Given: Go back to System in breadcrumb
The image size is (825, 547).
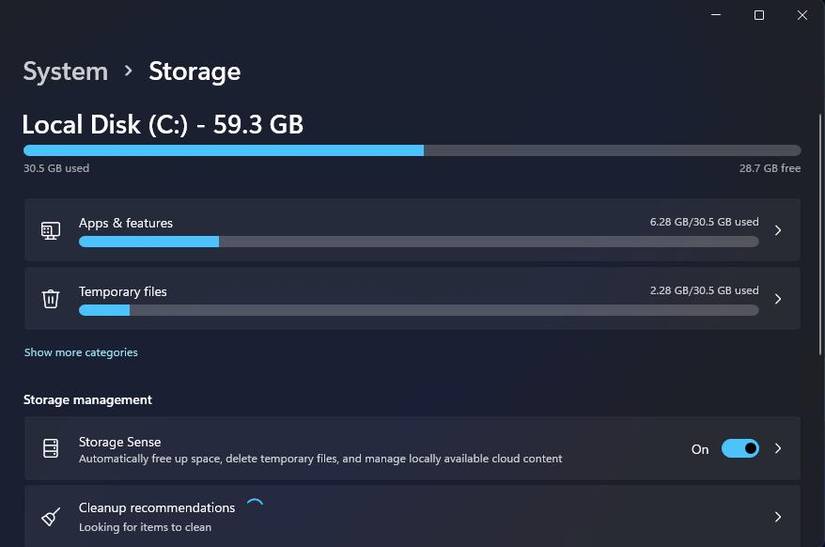Looking at the screenshot, I should click(x=65, y=72).
